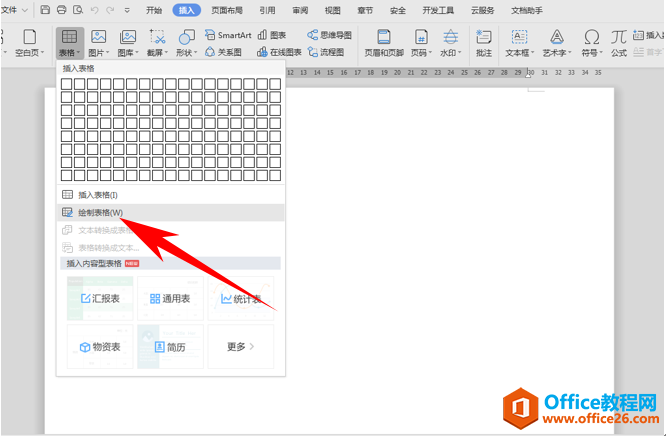Expand the 形状 shapes dropdown
The height and width of the screenshot is (436, 666).
click(186, 53)
